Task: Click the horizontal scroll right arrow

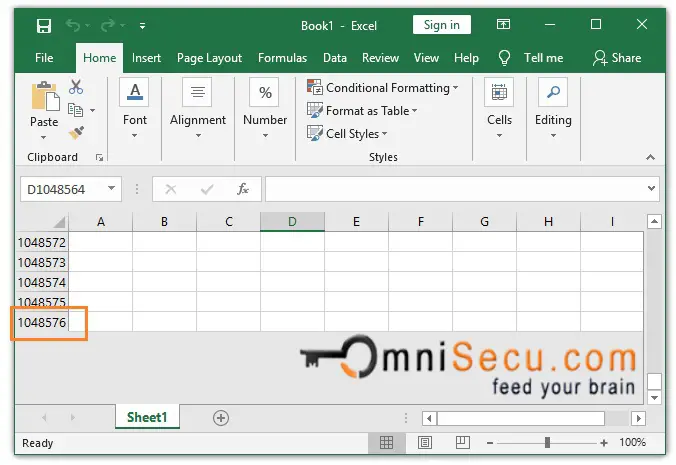Action: click(x=638, y=418)
